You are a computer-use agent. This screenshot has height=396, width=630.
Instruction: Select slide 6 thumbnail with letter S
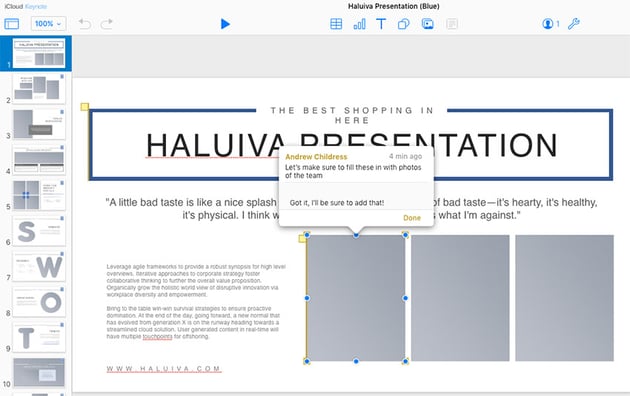pos(39,231)
